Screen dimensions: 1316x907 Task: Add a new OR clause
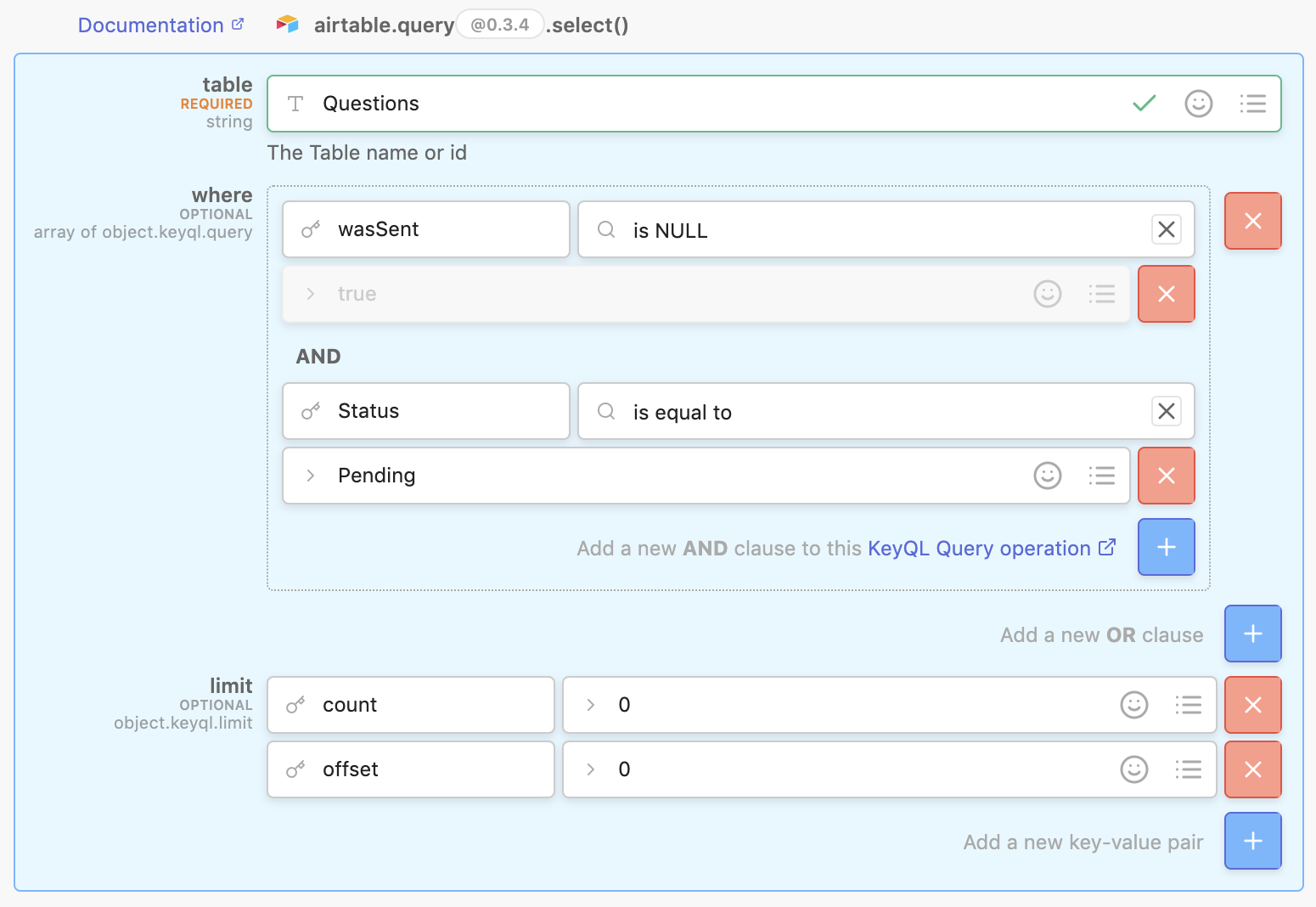click(1252, 634)
